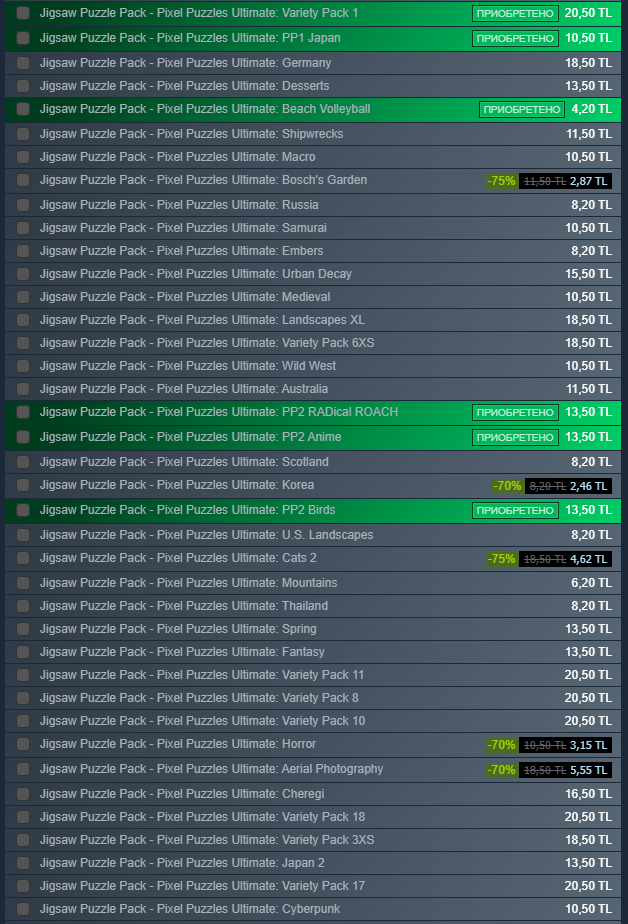Click ПРИОБРЕТЕНО badge on Beach Volleyball
The image size is (628, 924).
[522, 109]
